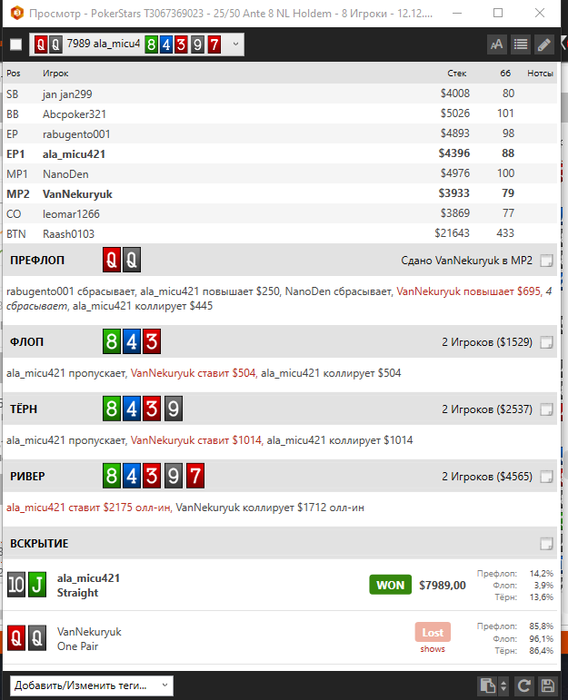
Task: Click the gray 10 card beside ala_micu421 Straight
Action: (x=16, y=584)
